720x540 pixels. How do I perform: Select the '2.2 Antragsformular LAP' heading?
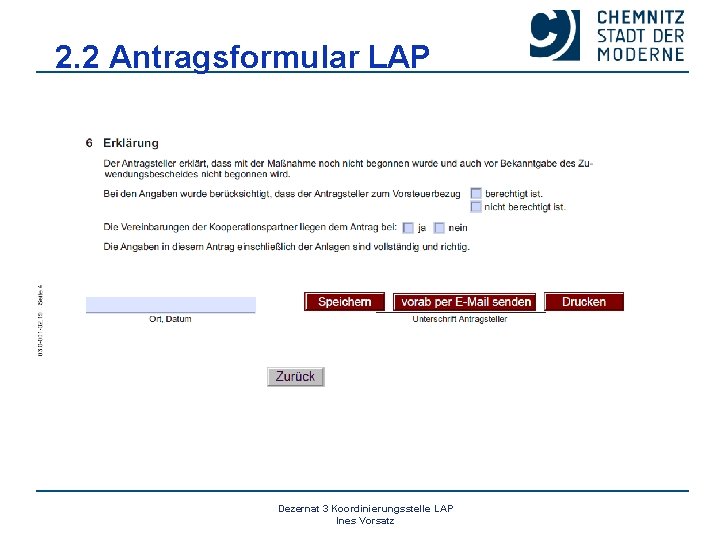tap(242, 57)
